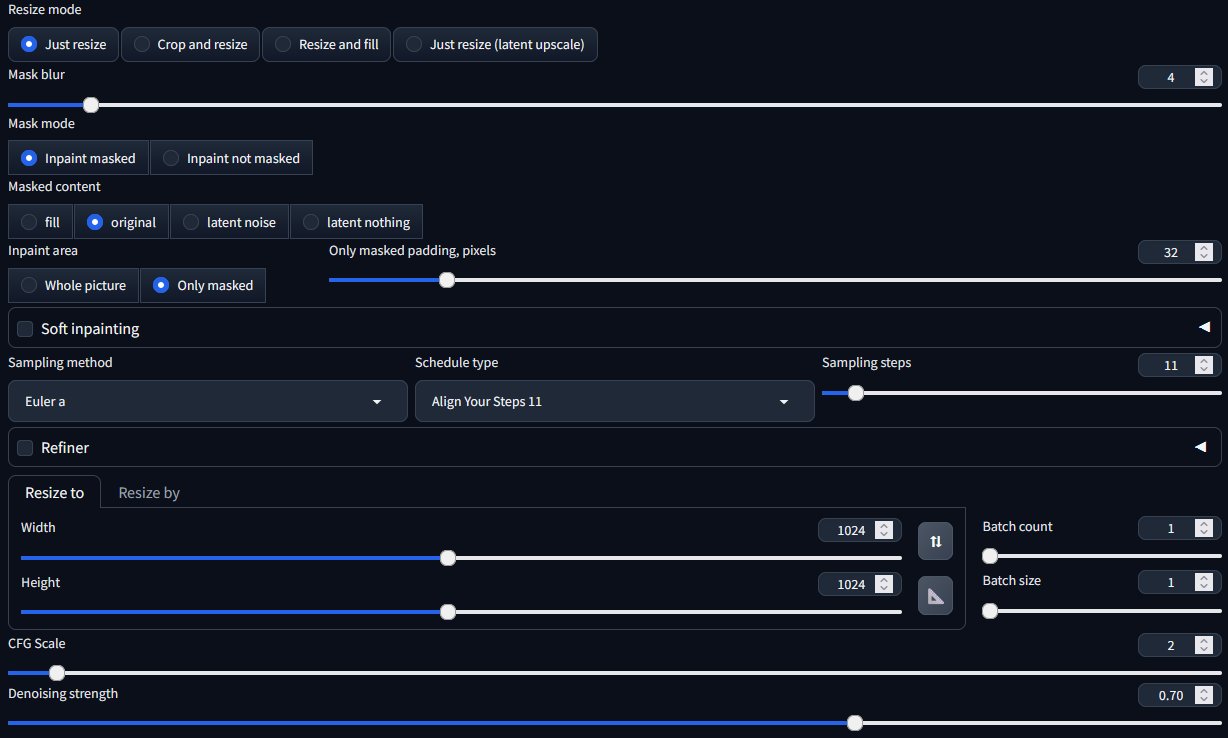1228x738 pixels.
Task: Set masked content to original
Action: point(121,222)
